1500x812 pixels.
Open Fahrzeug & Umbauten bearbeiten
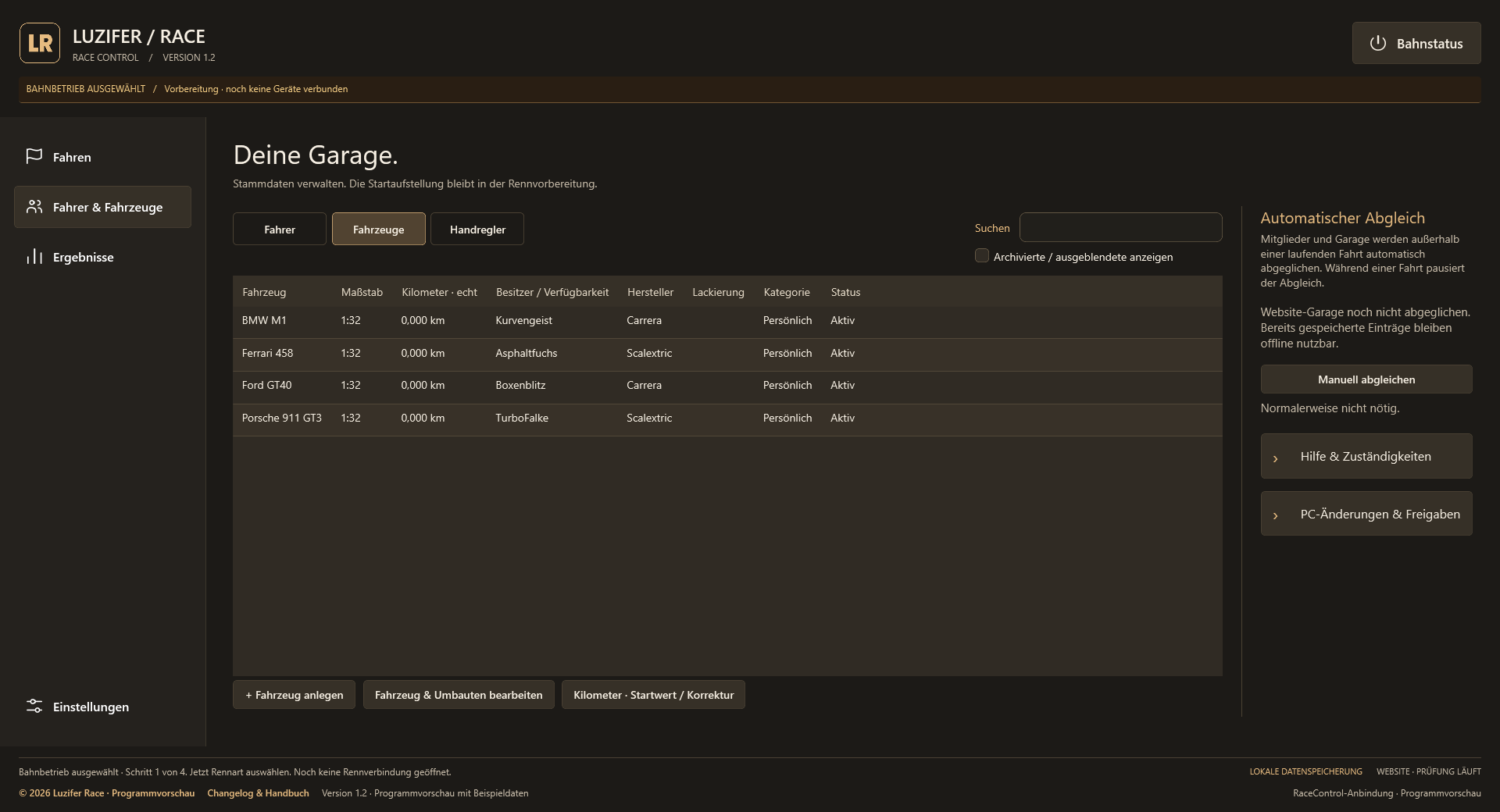(x=459, y=695)
